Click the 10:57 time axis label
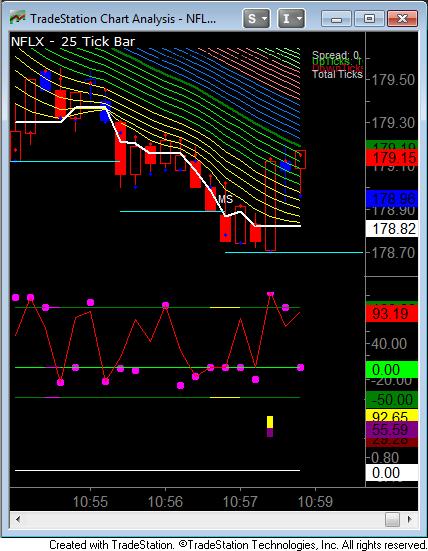 (x=240, y=501)
